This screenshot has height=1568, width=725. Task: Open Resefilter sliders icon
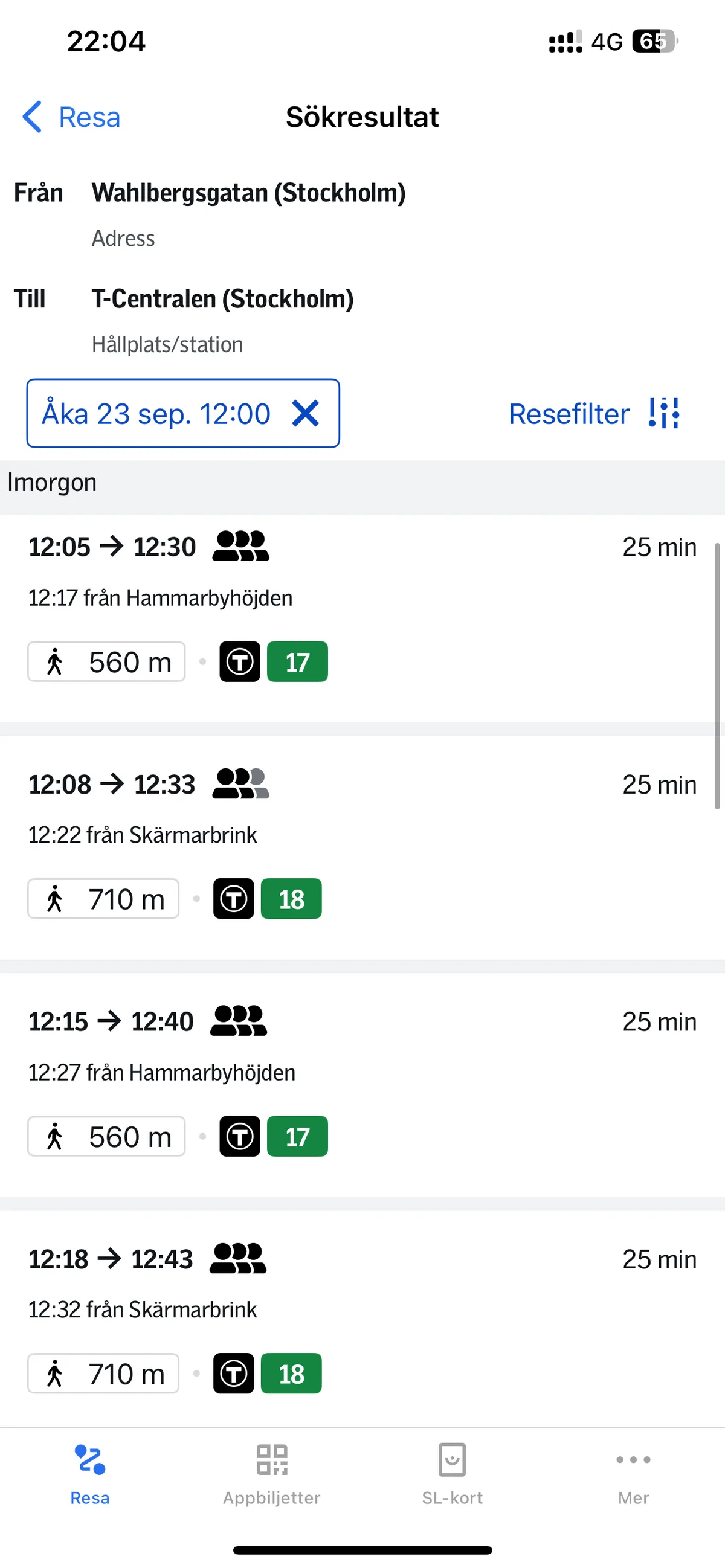pos(664,414)
